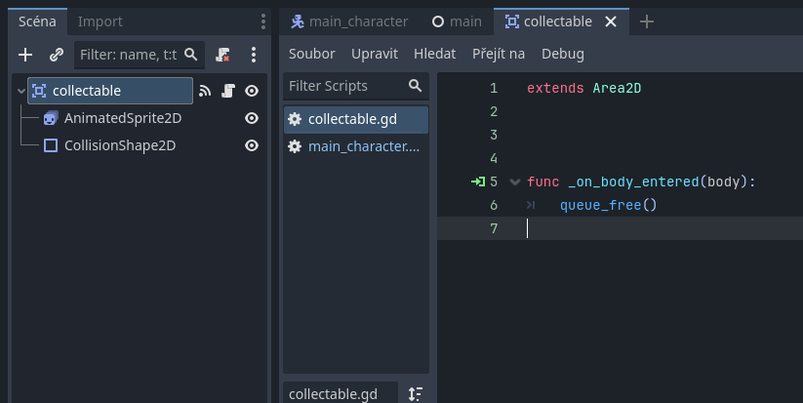The image size is (803, 403).
Task: Click the collectable scene tab icon
Action: 512,22
